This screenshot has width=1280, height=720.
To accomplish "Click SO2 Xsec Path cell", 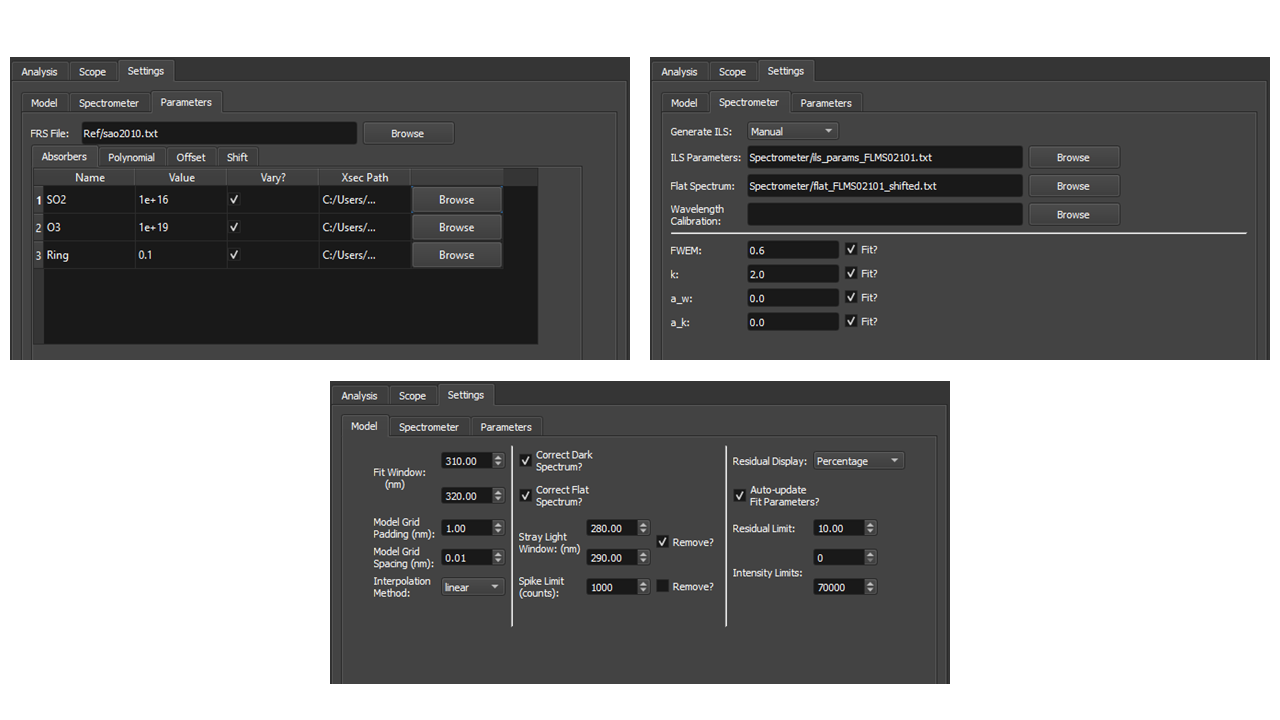I will click(x=364, y=200).
